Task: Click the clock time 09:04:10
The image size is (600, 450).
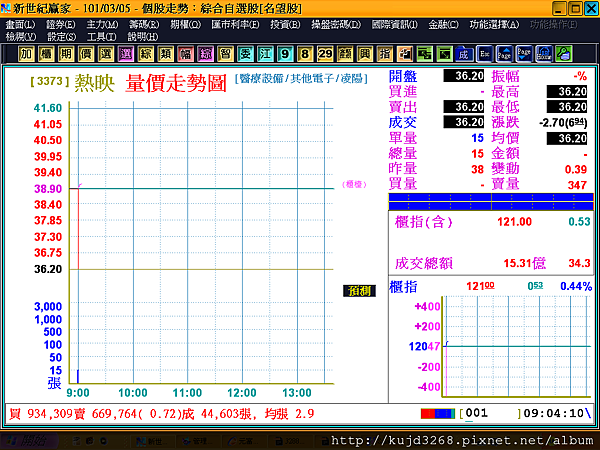Action: click(x=553, y=413)
